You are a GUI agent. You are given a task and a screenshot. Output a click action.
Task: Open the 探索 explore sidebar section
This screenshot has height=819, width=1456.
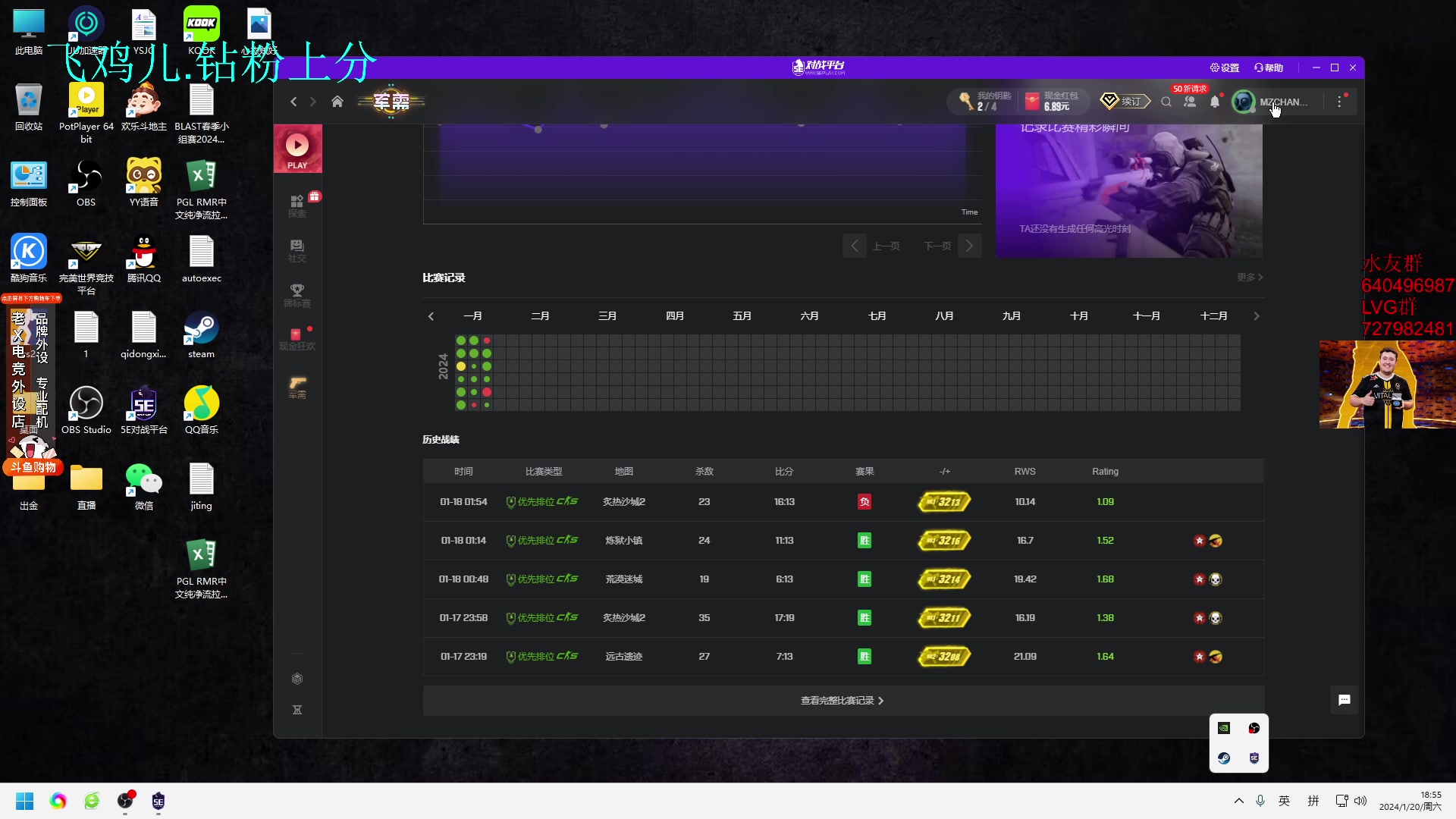[297, 206]
